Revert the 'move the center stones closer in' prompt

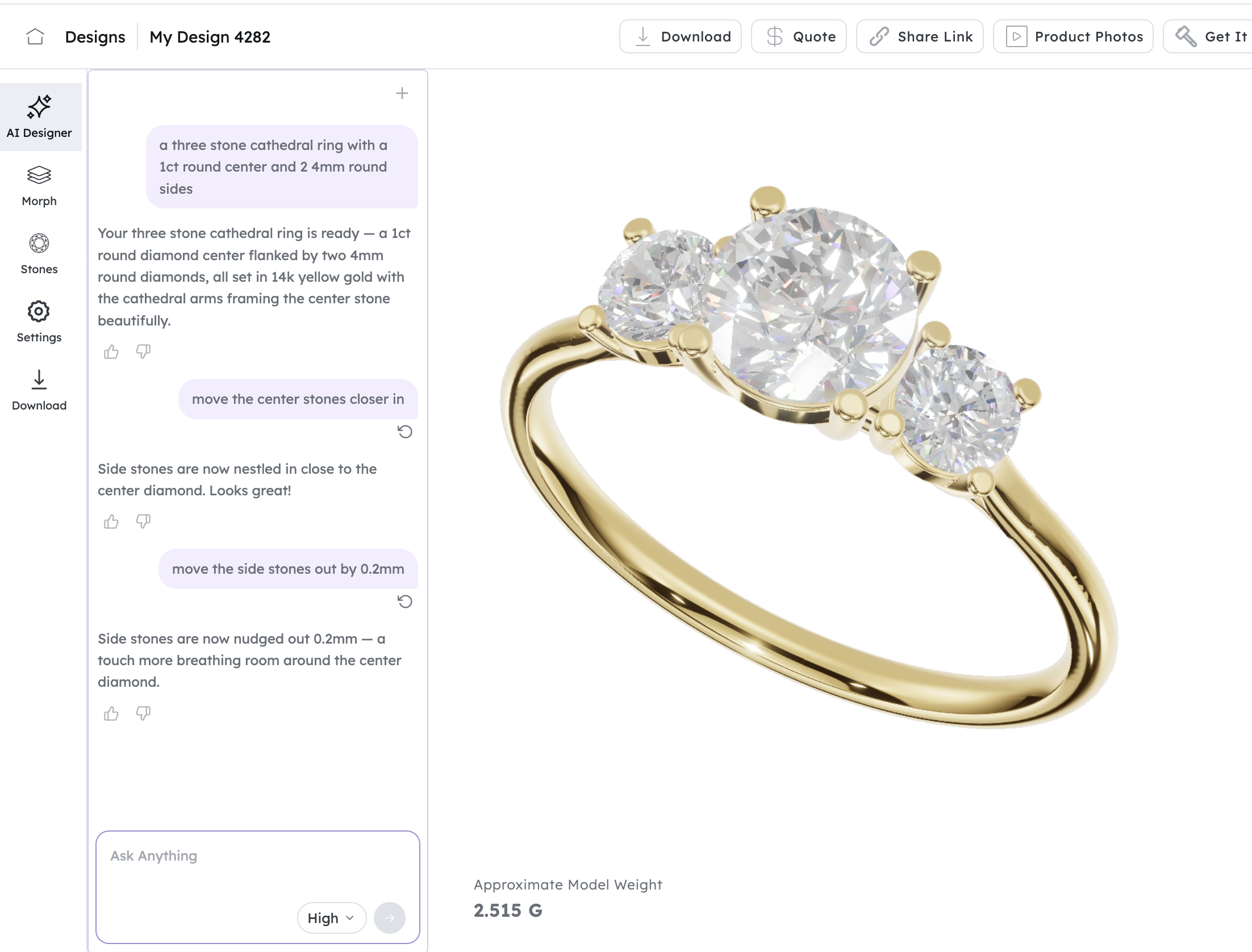404,432
